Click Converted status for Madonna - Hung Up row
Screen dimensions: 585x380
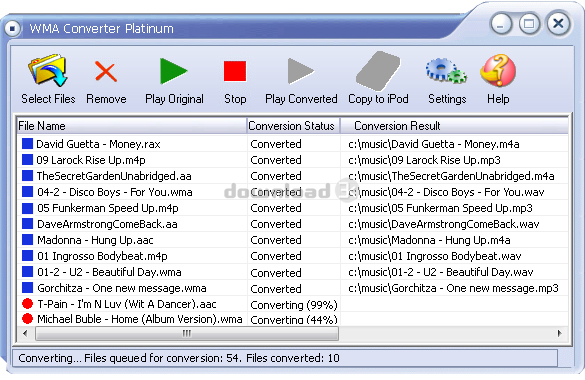click(x=276, y=240)
